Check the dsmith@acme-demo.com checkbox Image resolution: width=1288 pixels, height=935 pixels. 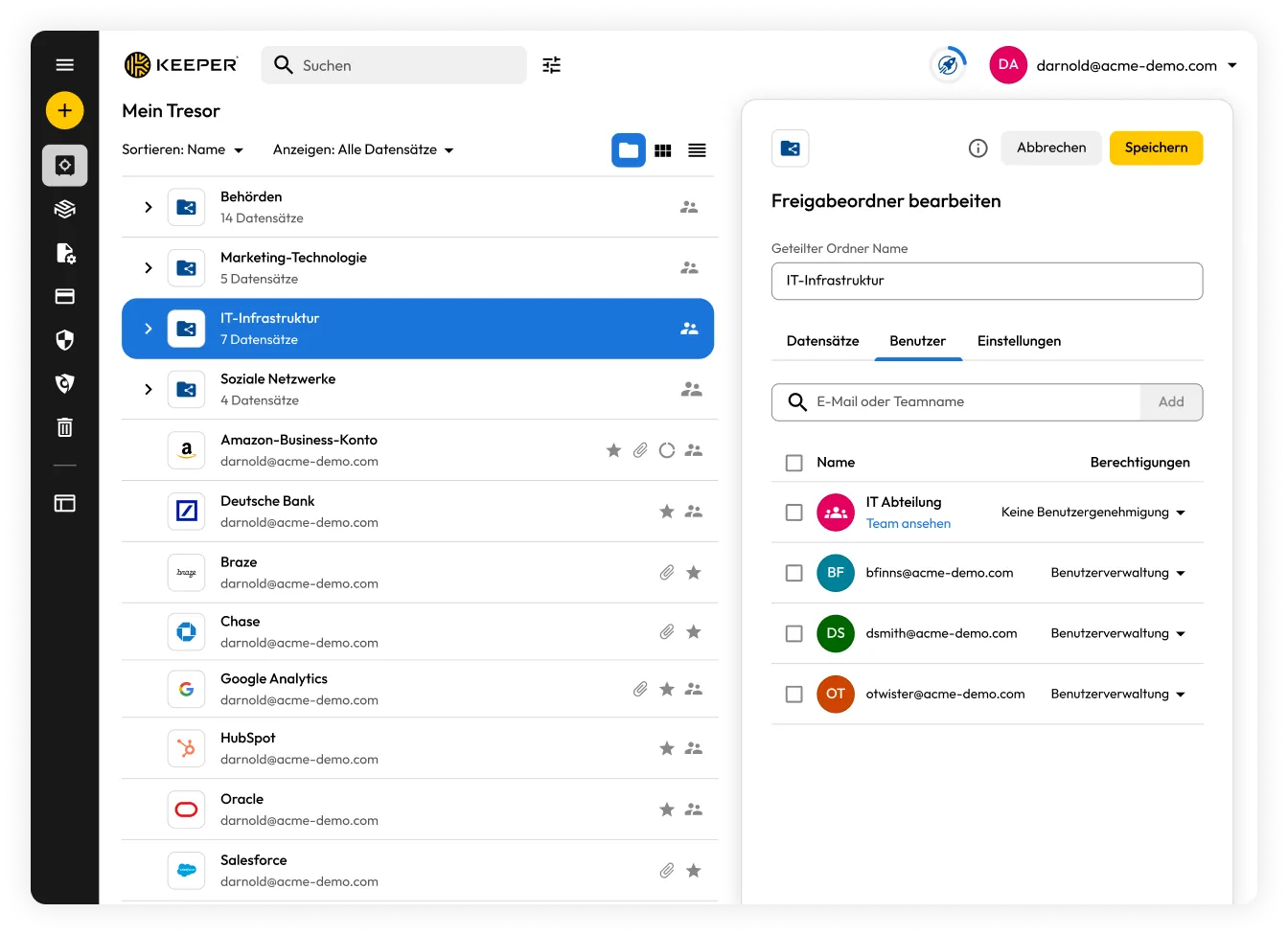point(793,633)
